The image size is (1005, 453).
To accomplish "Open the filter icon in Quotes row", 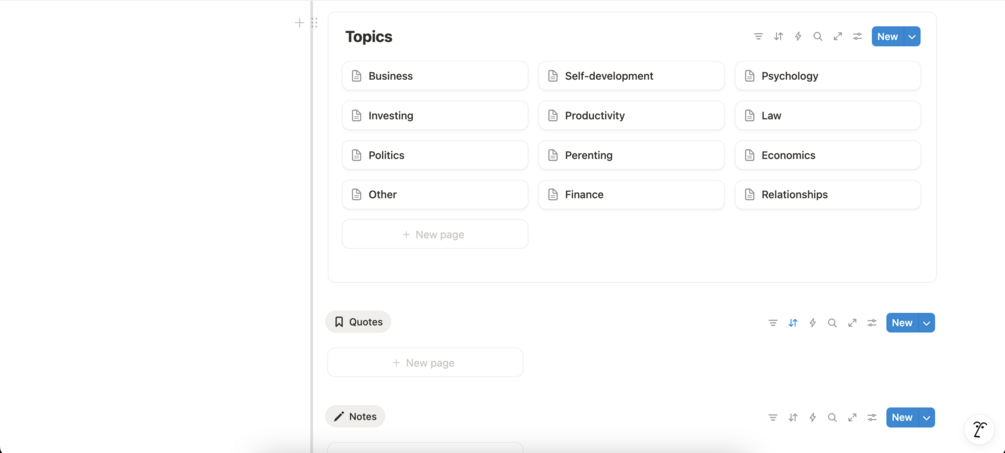I will pyautogui.click(x=773, y=323).
